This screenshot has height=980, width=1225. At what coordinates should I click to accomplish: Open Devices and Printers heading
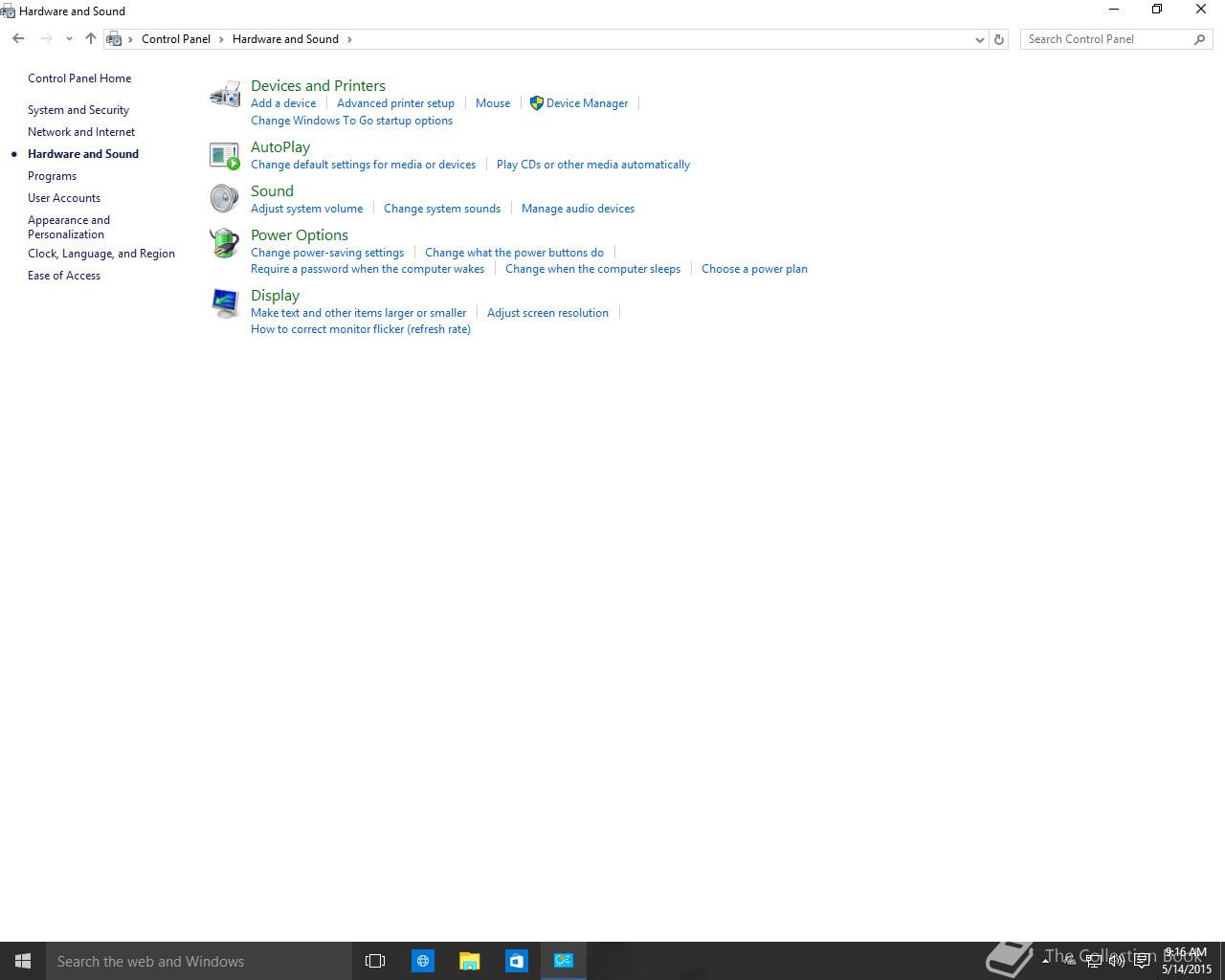point(318,85)
